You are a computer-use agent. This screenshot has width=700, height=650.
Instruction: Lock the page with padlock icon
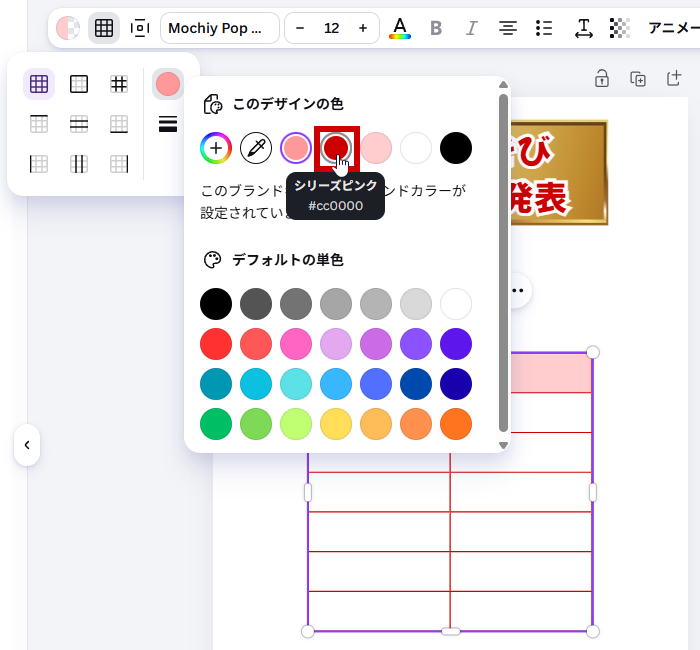pos(602,79)
